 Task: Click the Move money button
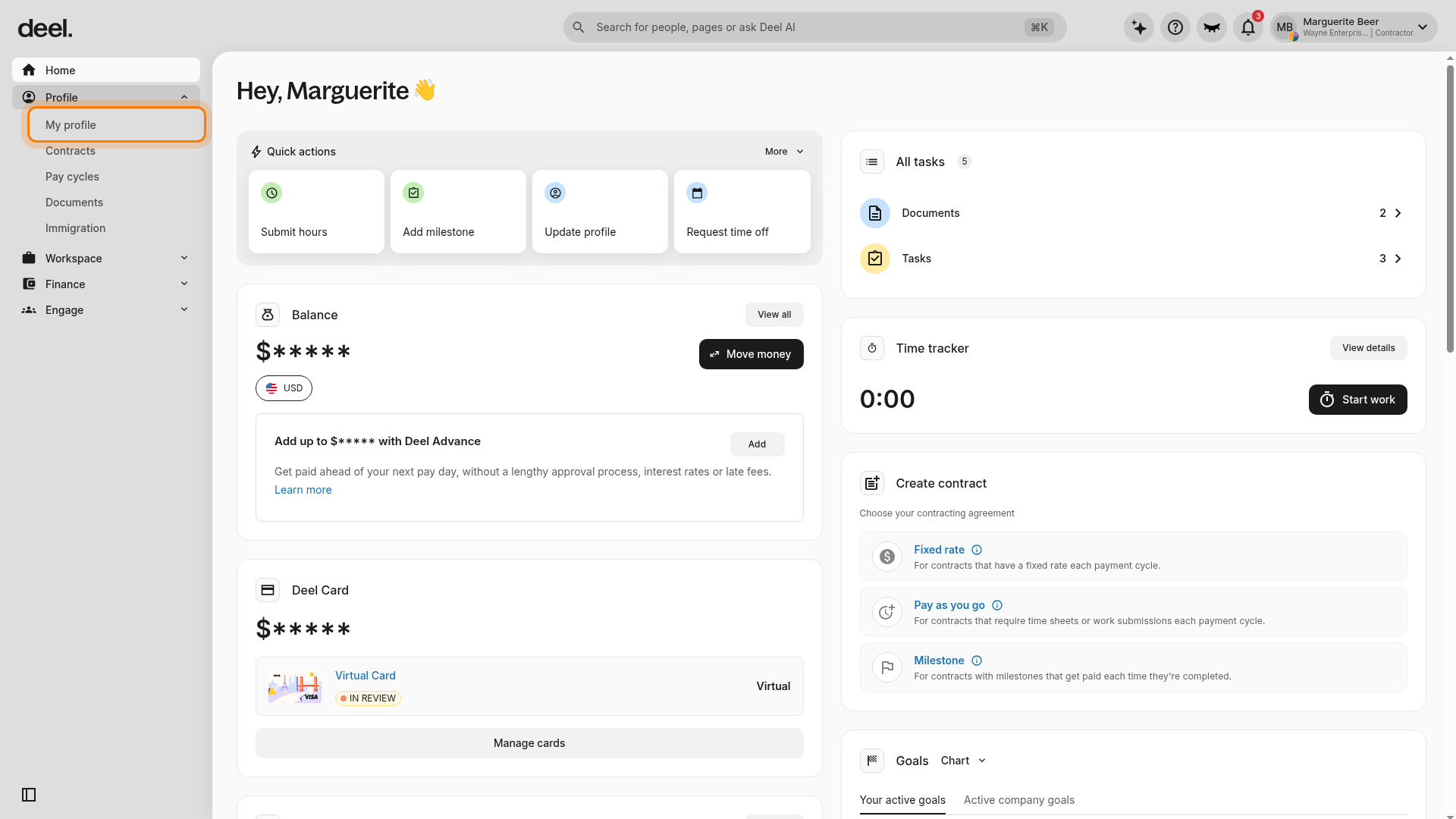pyautogui.click(x=751, y=354)
